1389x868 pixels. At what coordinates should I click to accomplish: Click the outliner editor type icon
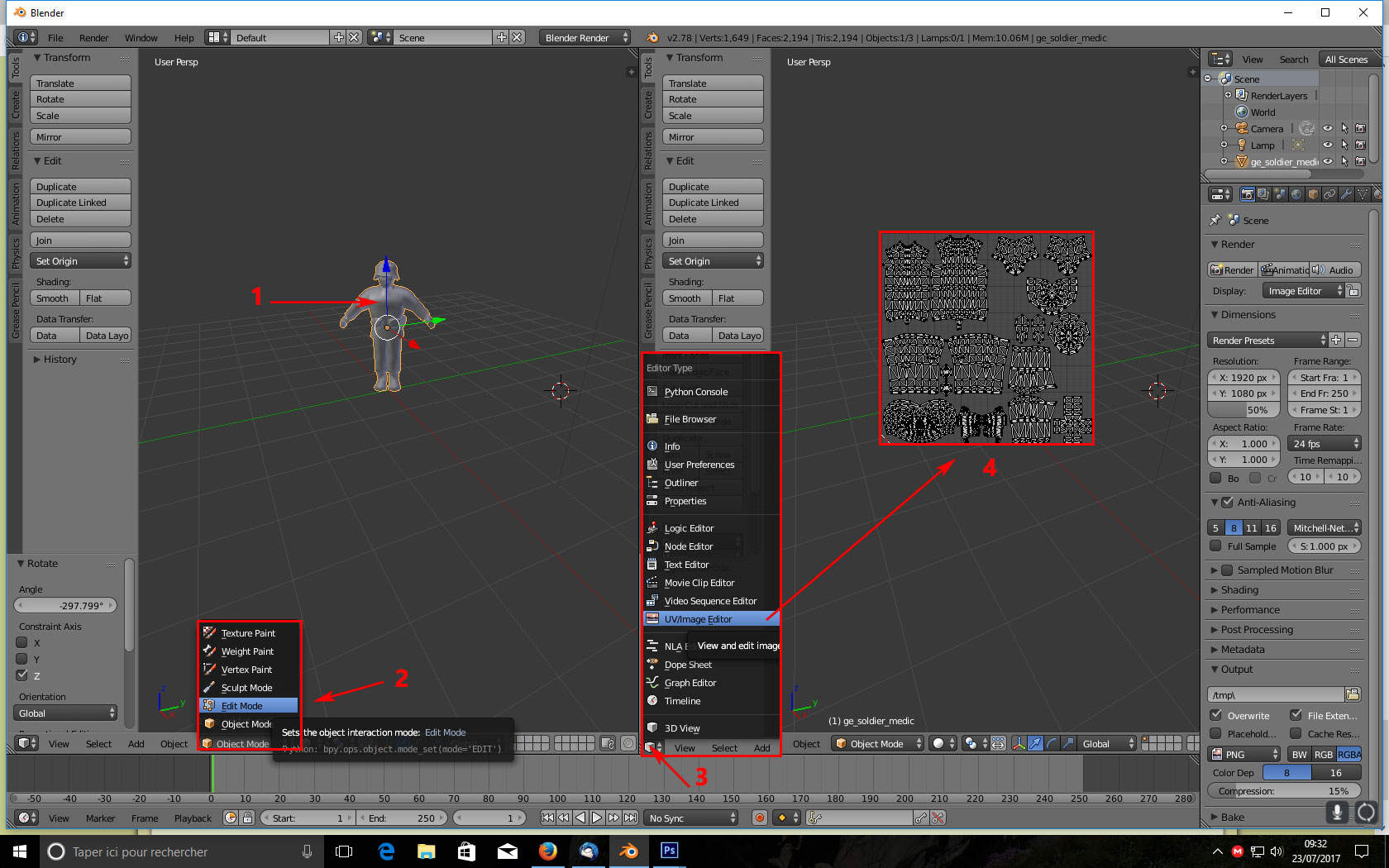(1220, 59)
